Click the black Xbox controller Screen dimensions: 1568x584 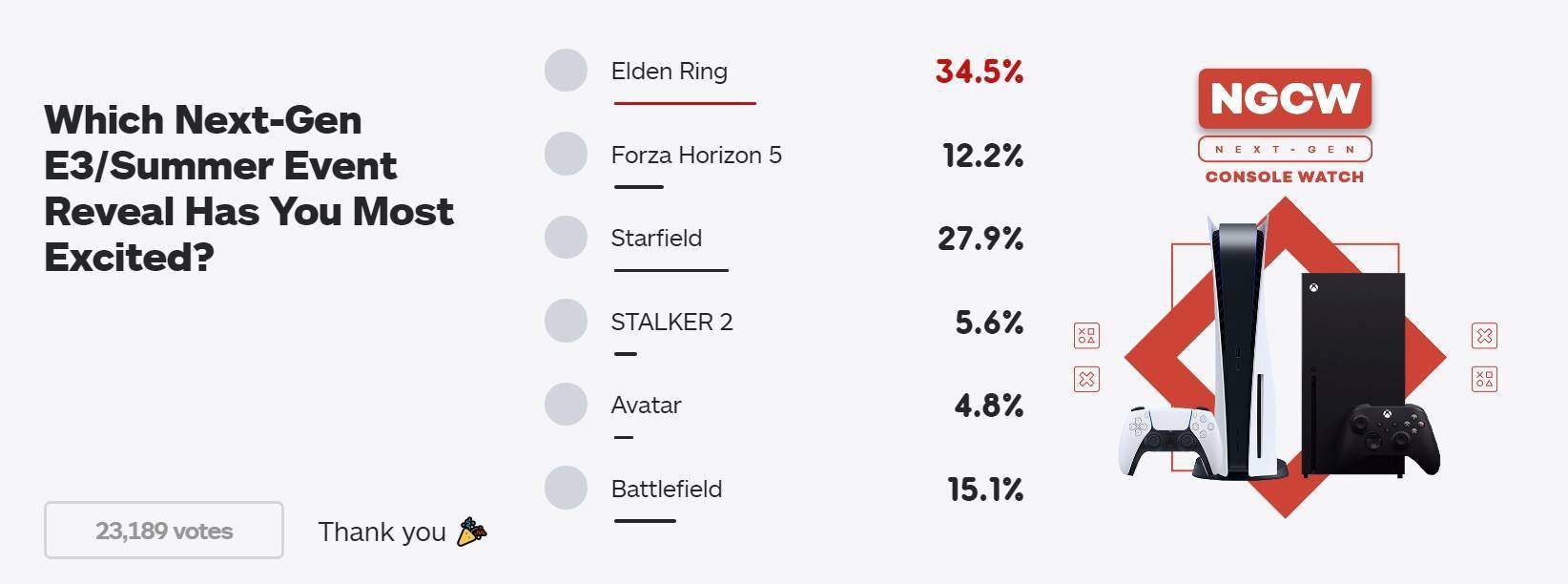(1388, 439)
